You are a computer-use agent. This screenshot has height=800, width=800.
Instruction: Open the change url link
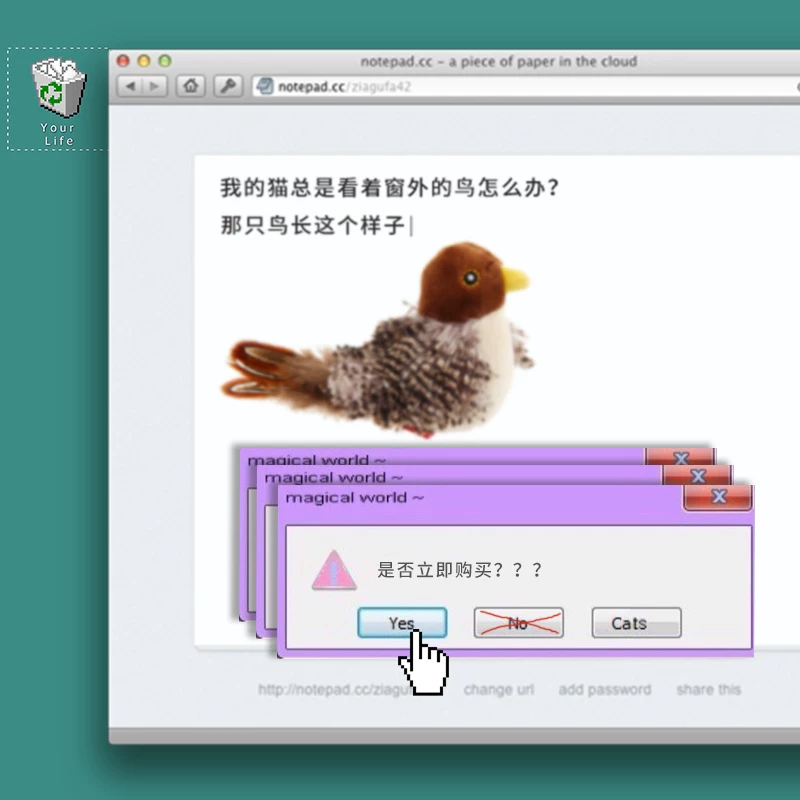pyautogui.click(x=498, y=690)
